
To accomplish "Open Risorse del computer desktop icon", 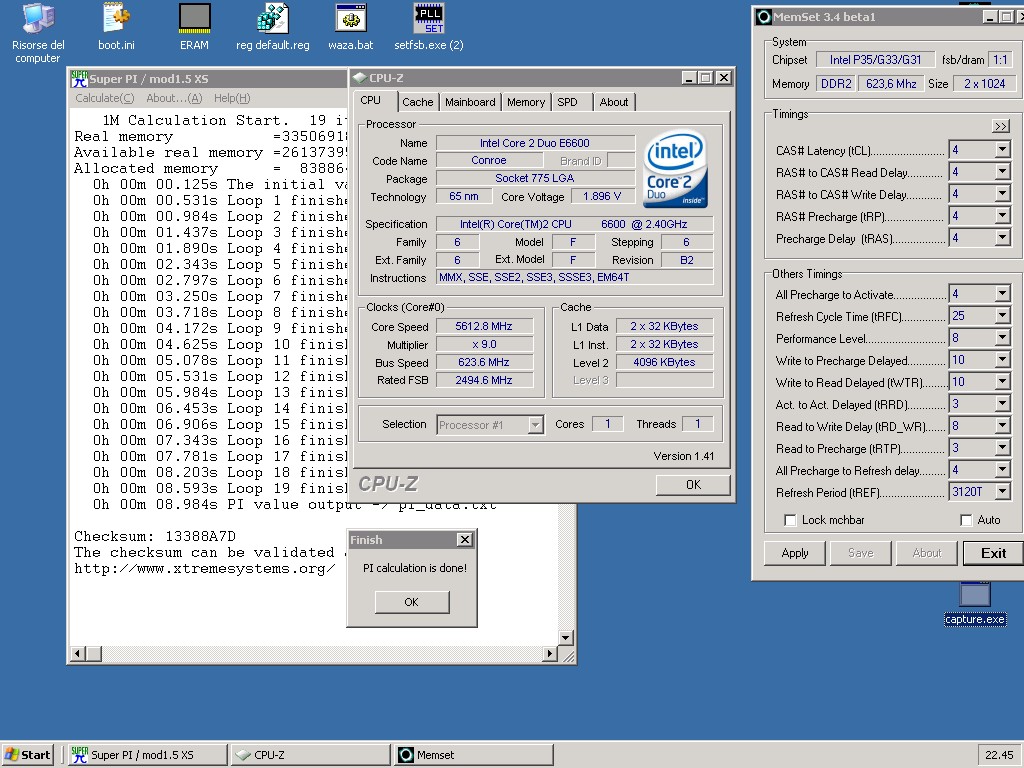I will pos(38,33).
